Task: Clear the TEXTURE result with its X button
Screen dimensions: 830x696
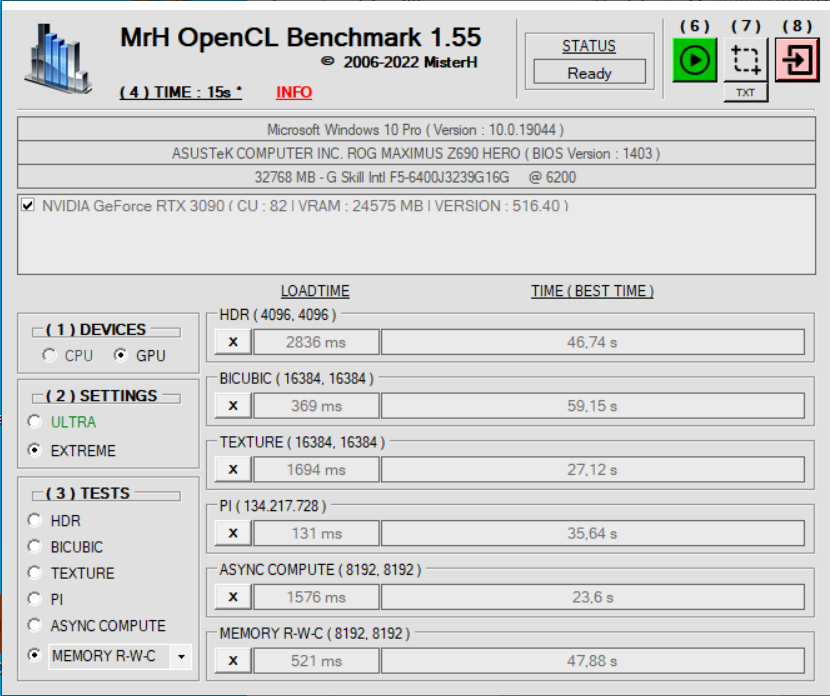Action: tap(233, 469)
